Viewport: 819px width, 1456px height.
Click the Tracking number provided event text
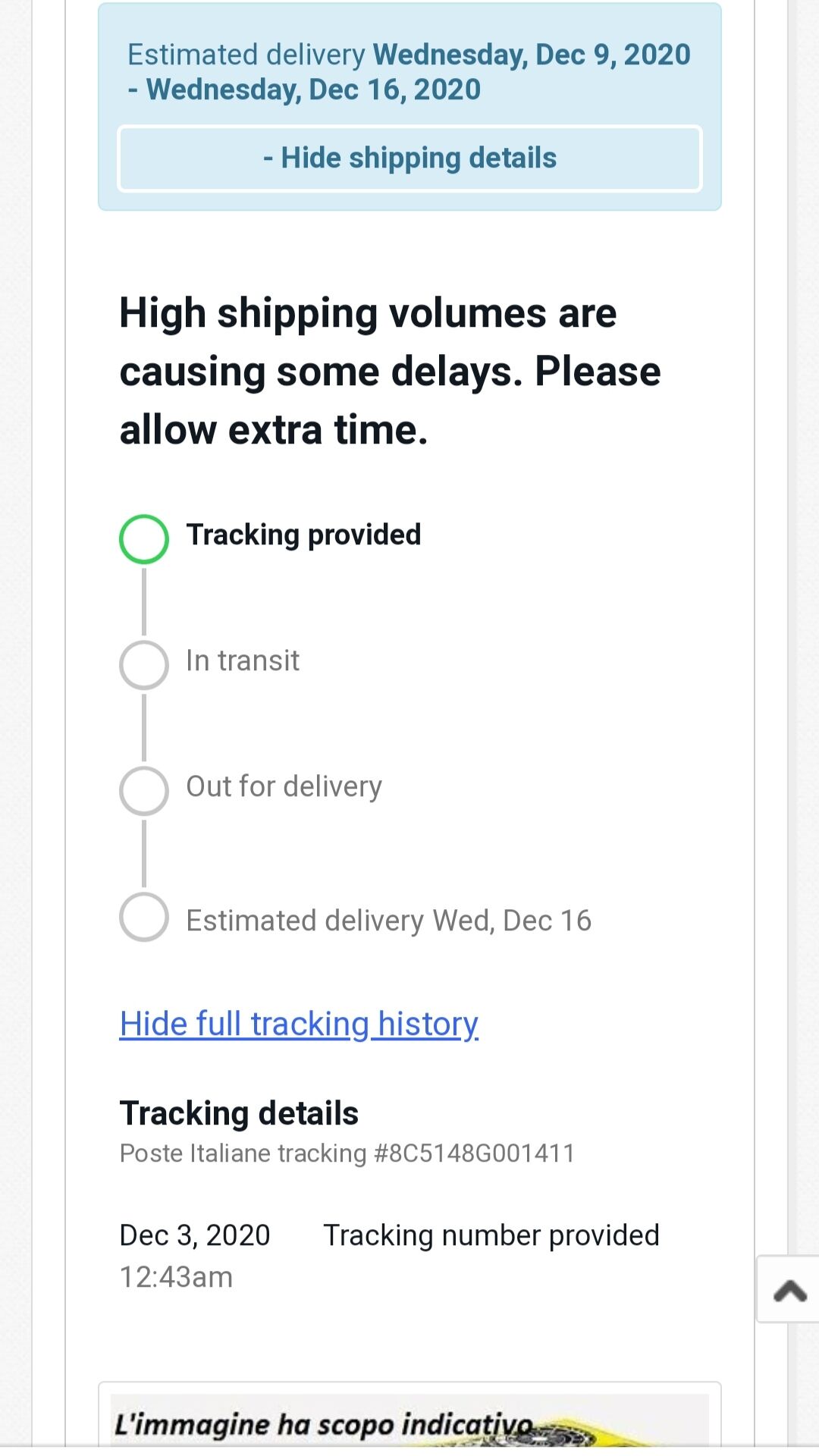click(x=491, y=1235)
